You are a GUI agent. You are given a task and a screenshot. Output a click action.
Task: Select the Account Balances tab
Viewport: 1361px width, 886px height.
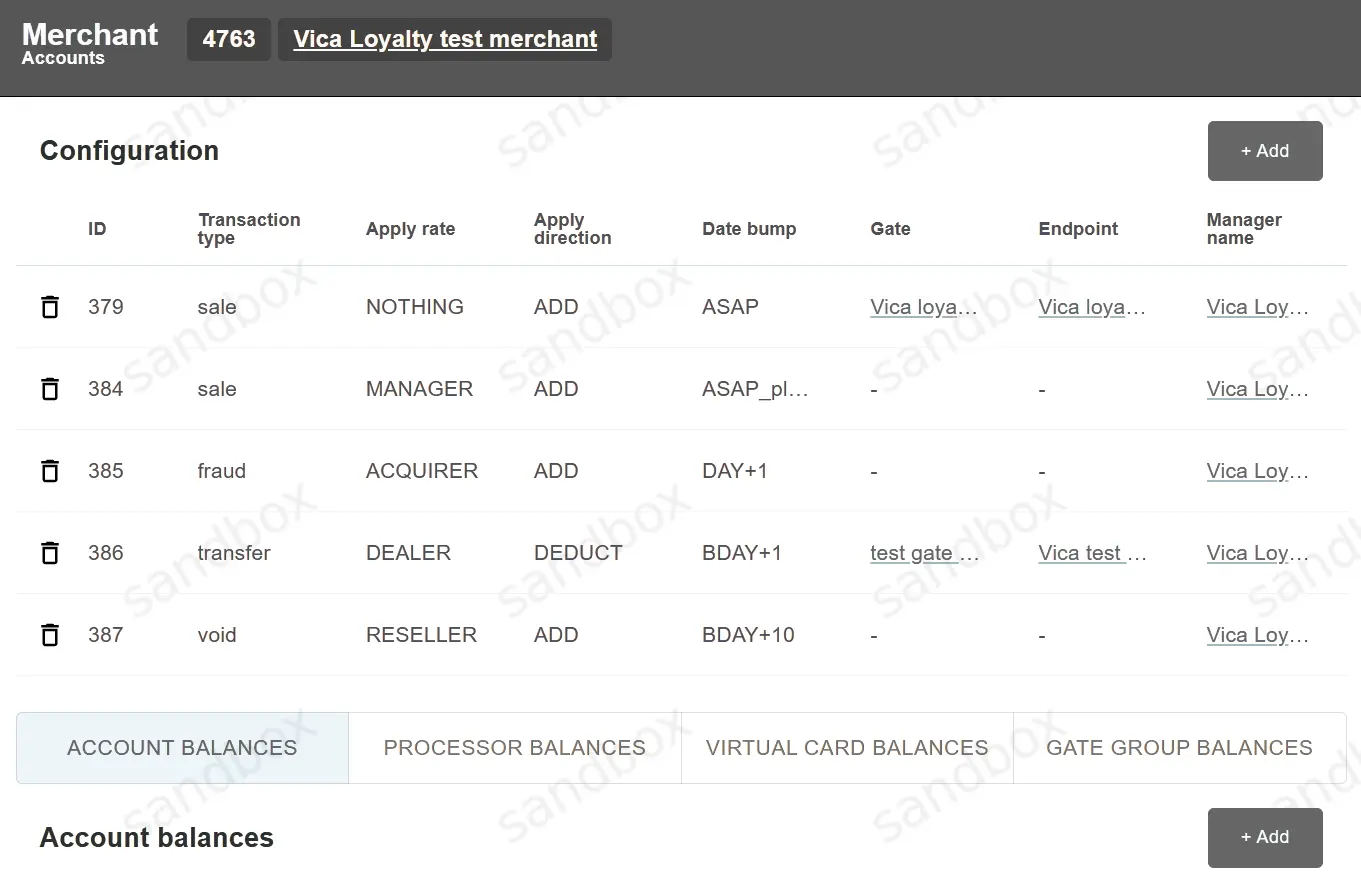tap(182, 748)
